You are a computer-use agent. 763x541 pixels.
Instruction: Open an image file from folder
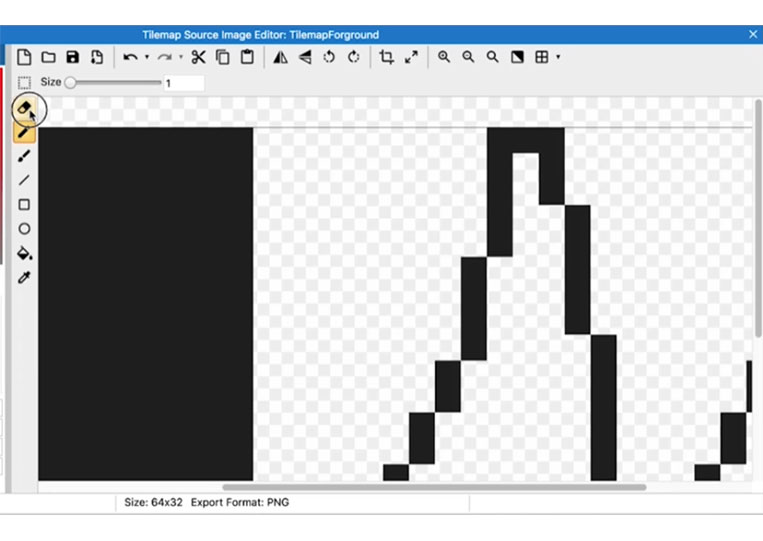(x=48, y=57)
